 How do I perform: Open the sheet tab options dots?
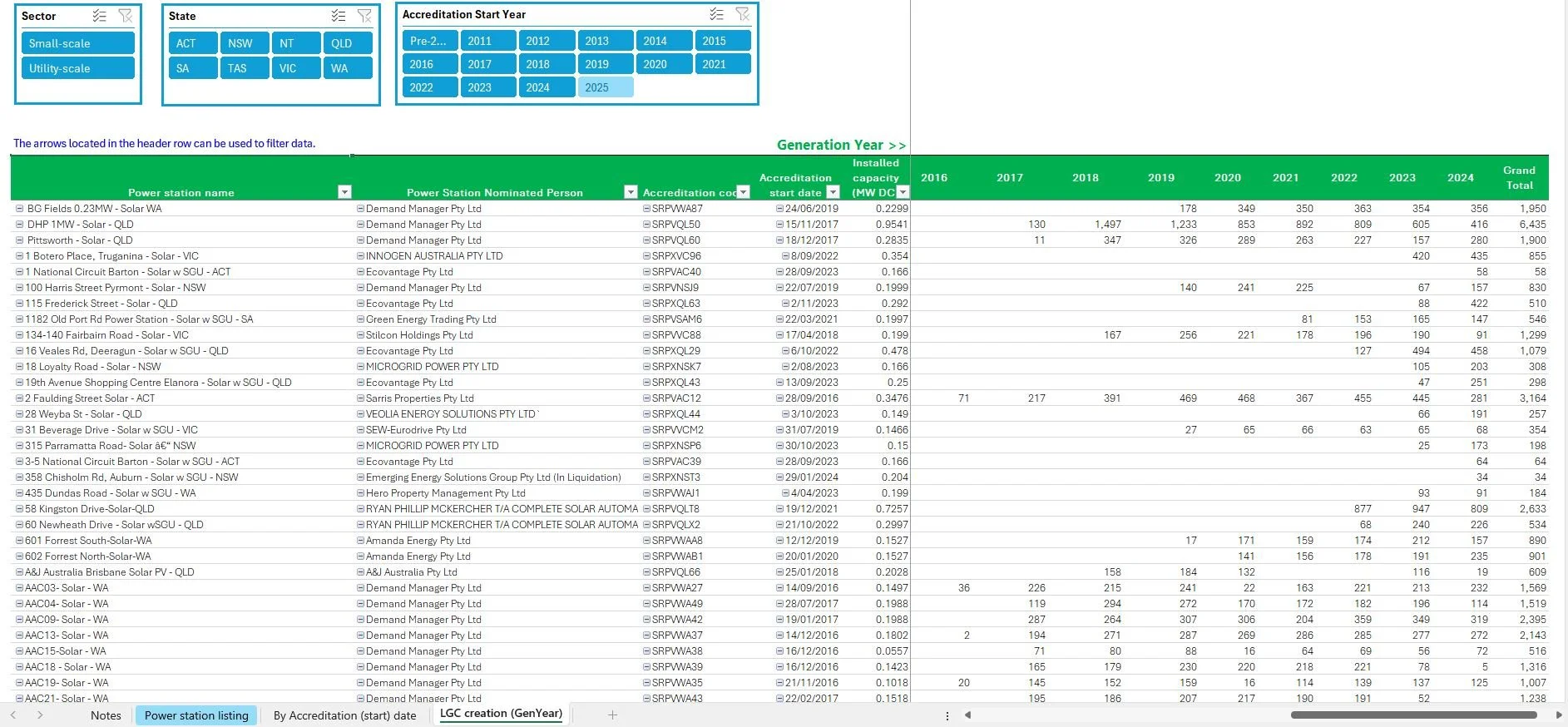click(x=947, y=715)
